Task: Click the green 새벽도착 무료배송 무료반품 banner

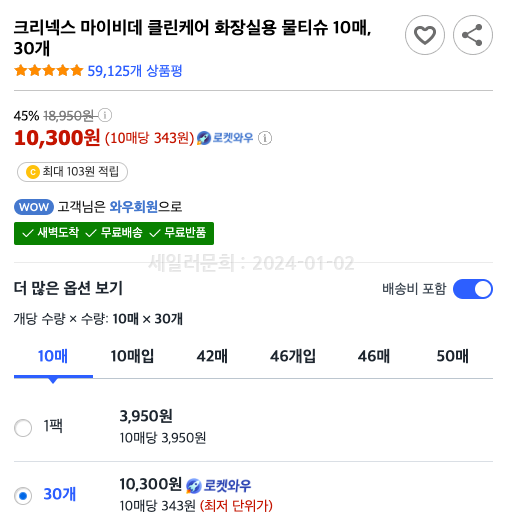Action: (x=114, y=233)
